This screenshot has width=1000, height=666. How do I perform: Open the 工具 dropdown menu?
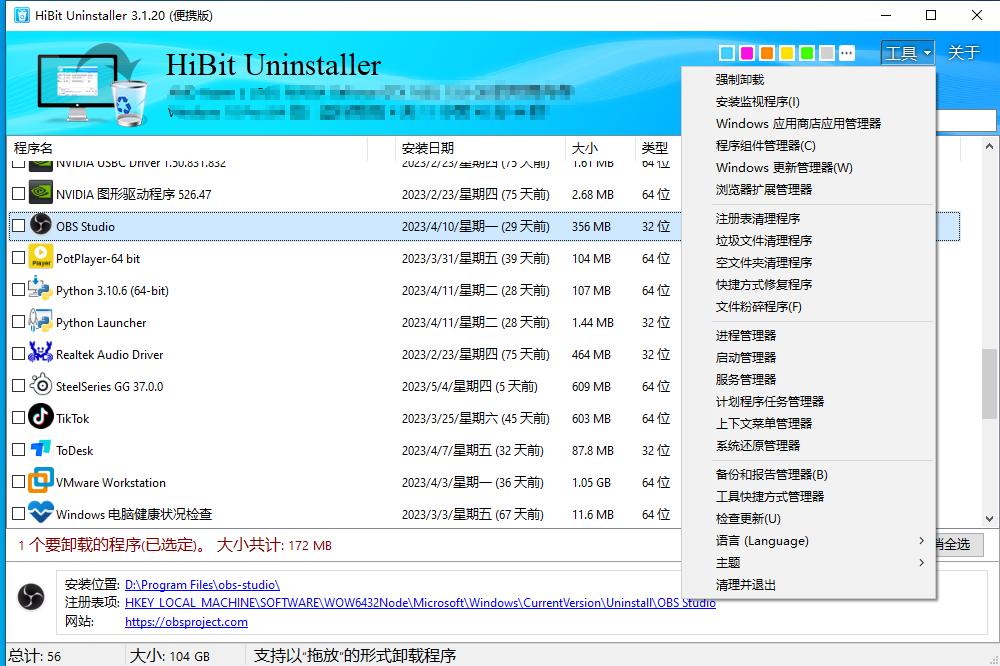click(906, 52)
